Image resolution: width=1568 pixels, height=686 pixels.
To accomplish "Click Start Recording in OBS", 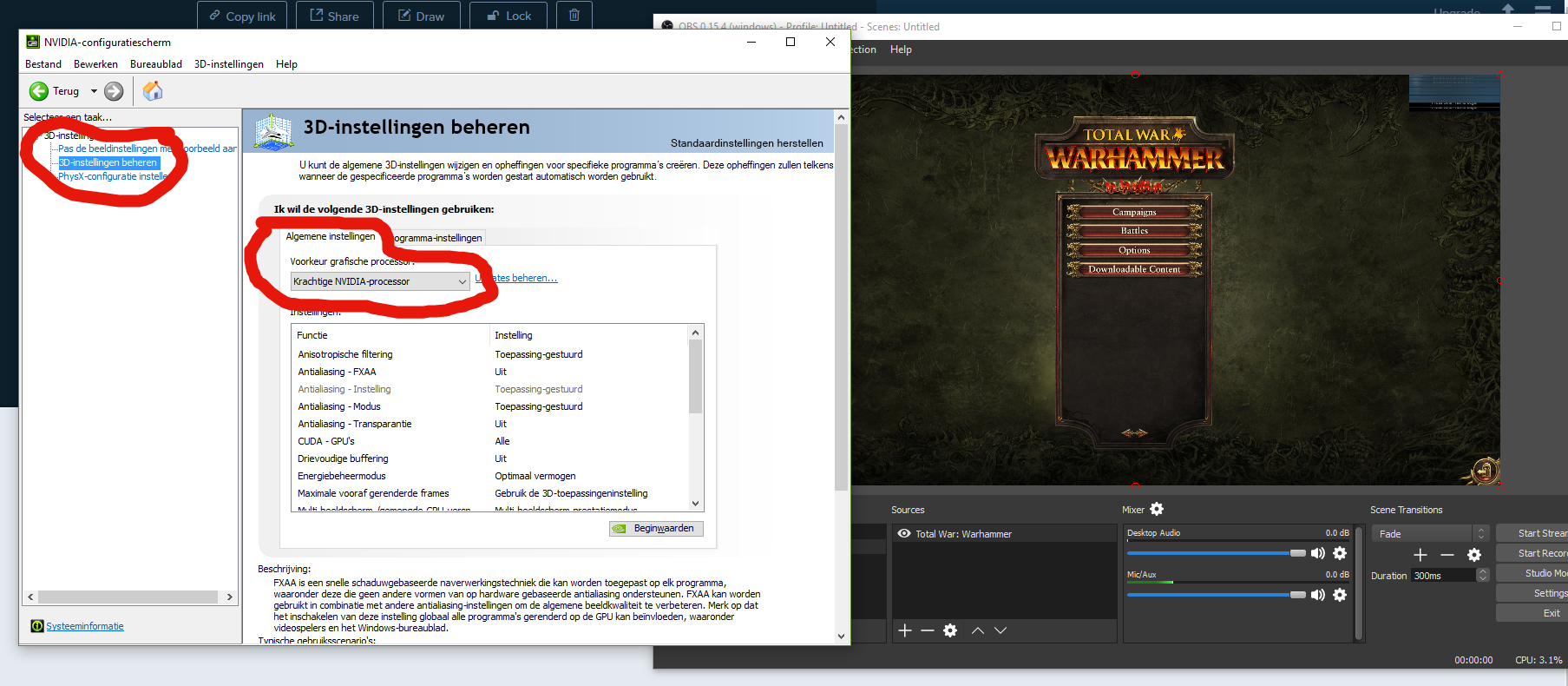I will coord(1532,553).
